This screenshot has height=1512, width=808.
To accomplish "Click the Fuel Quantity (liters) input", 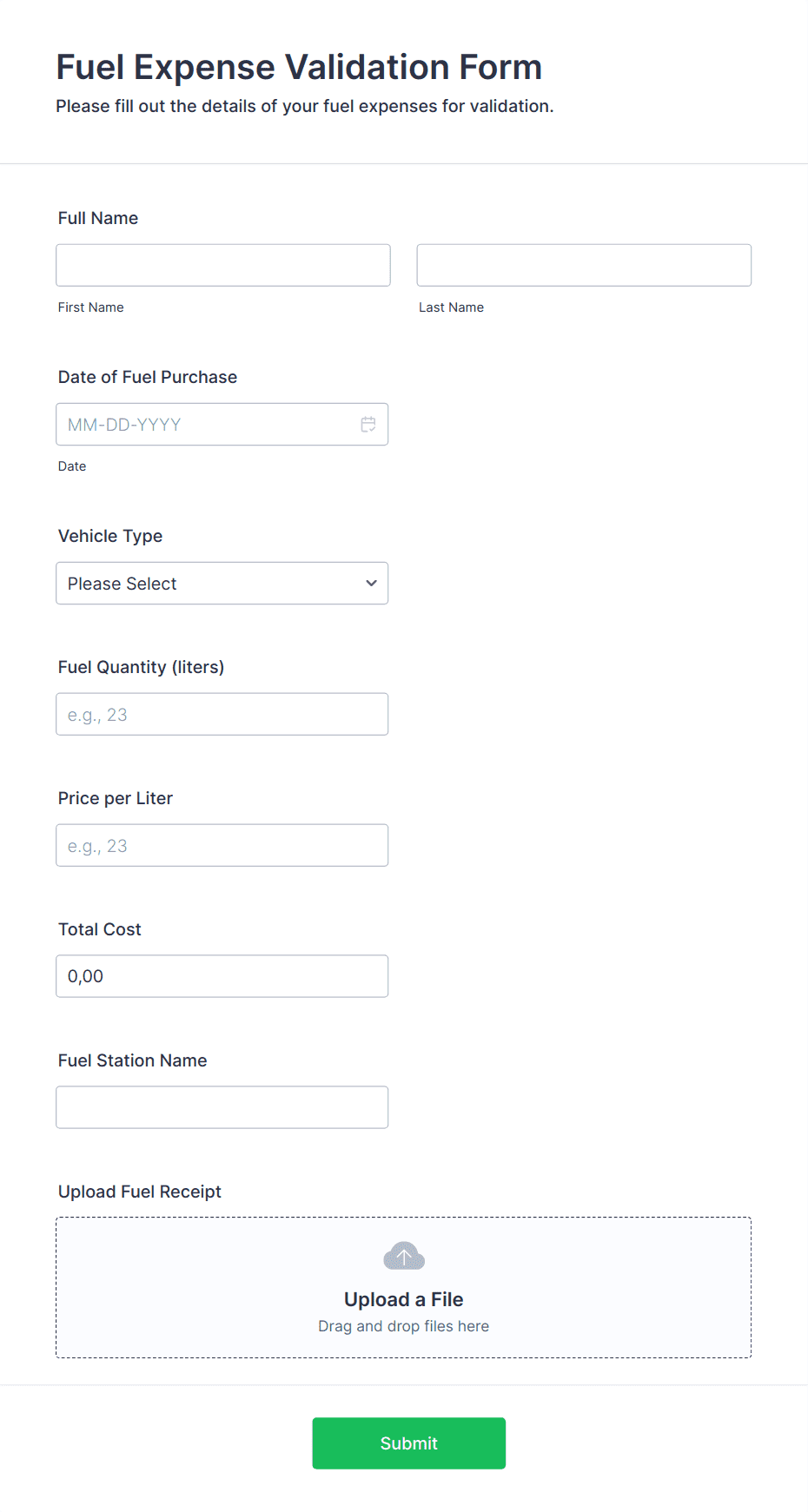I will pyautogui.click(x=222, y=714).
